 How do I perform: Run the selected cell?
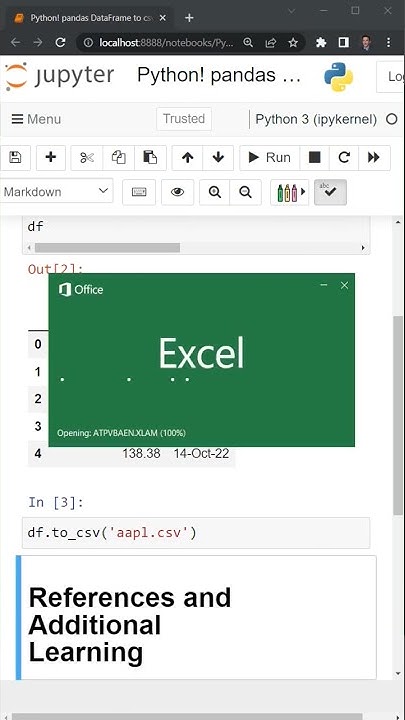270,158
